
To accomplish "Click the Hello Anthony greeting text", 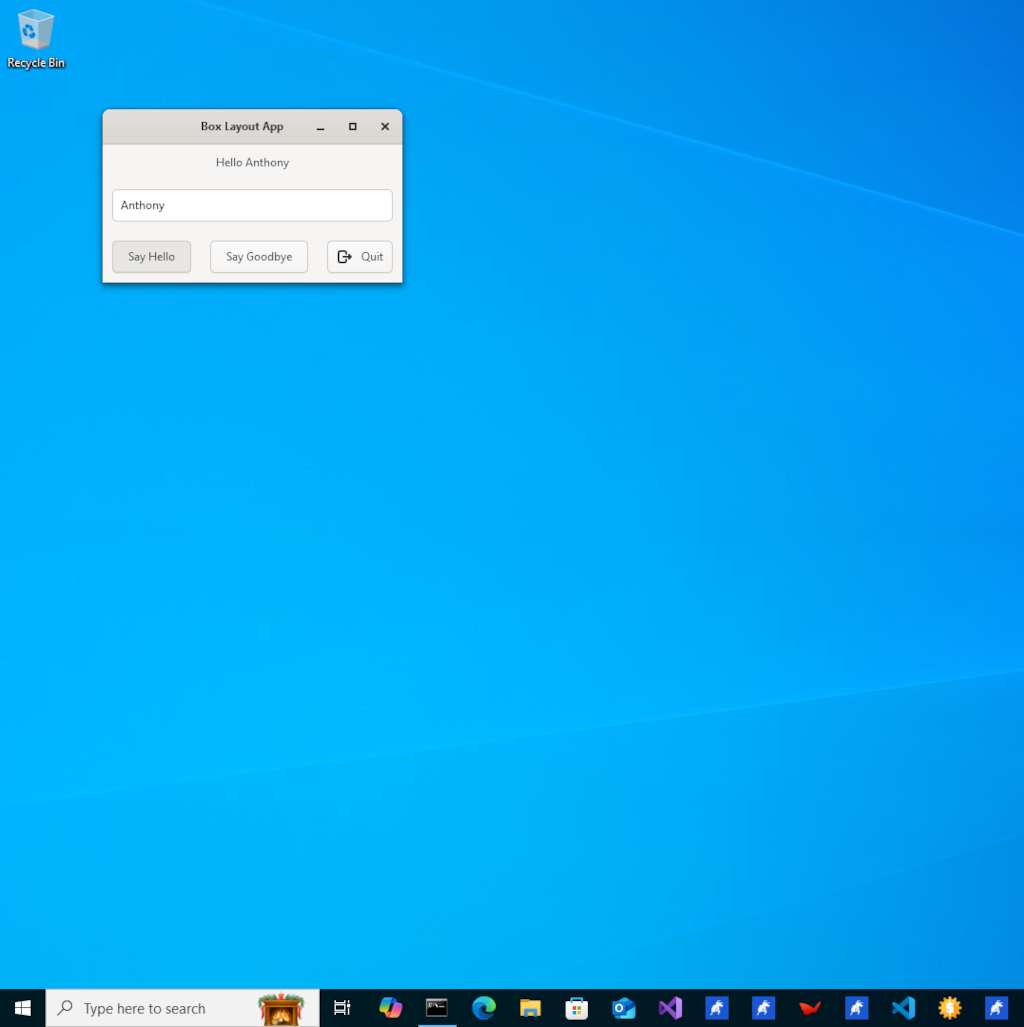I will pyautogui.click(x=251, y=162).
